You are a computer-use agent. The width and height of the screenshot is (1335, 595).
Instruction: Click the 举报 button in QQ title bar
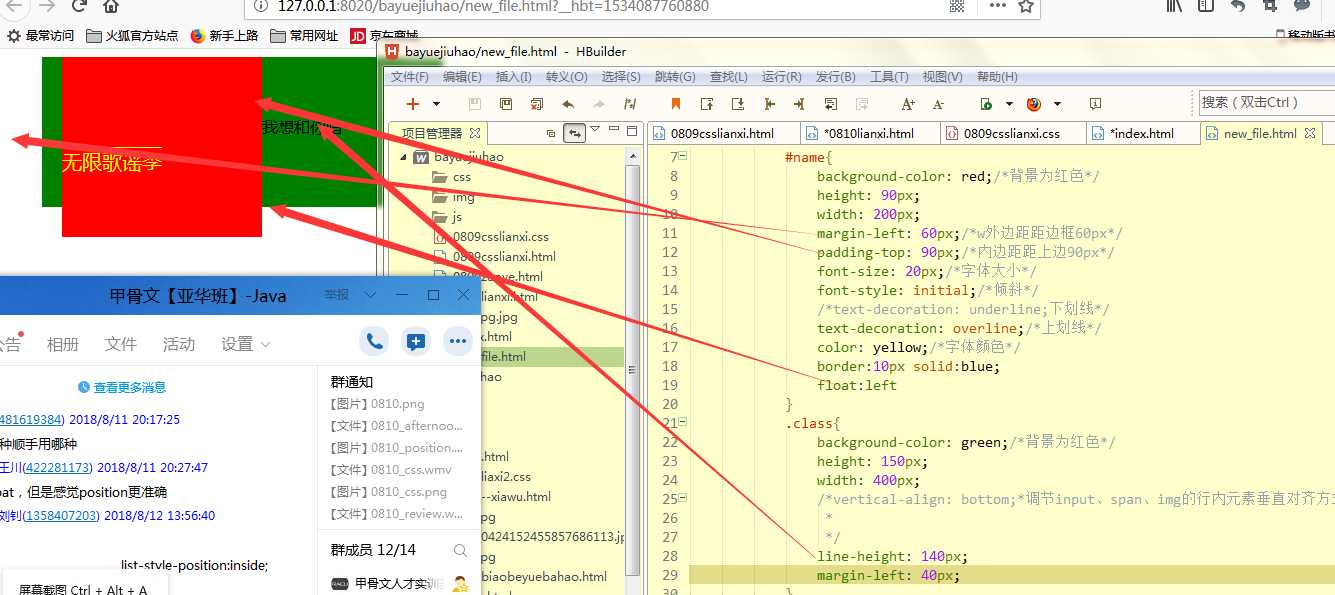[337, 295]
